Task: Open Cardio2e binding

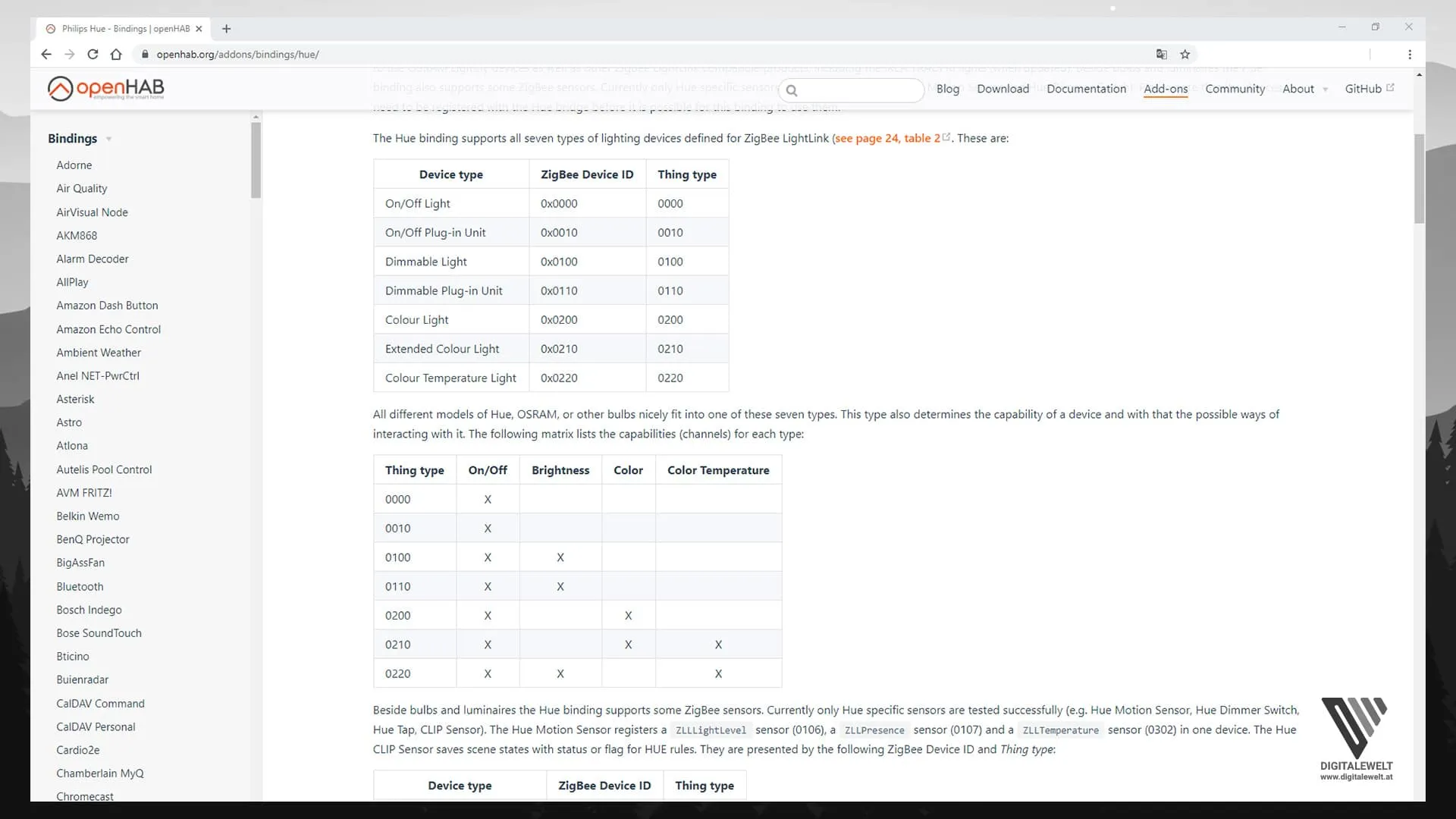Action: tap(78, 750)
